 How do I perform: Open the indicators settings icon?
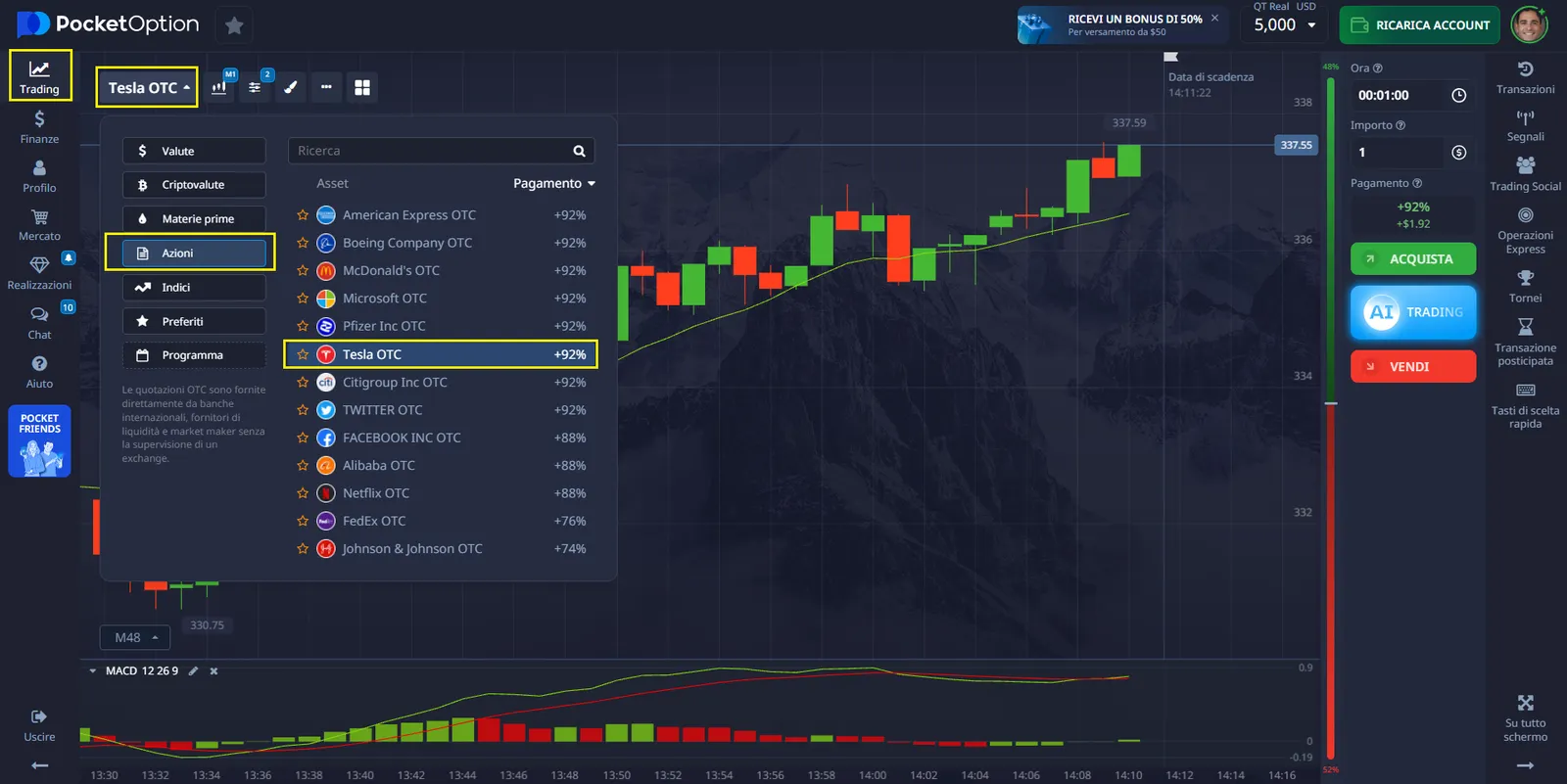[x=256, y=87]
